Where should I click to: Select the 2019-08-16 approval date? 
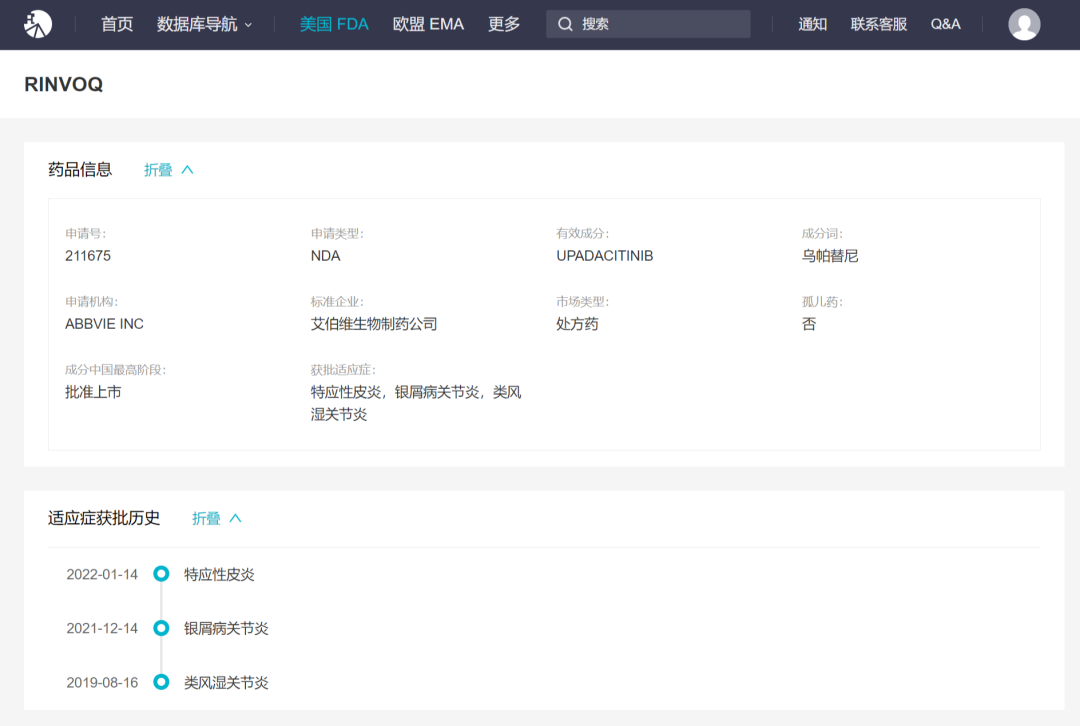[x=102, y=683]
